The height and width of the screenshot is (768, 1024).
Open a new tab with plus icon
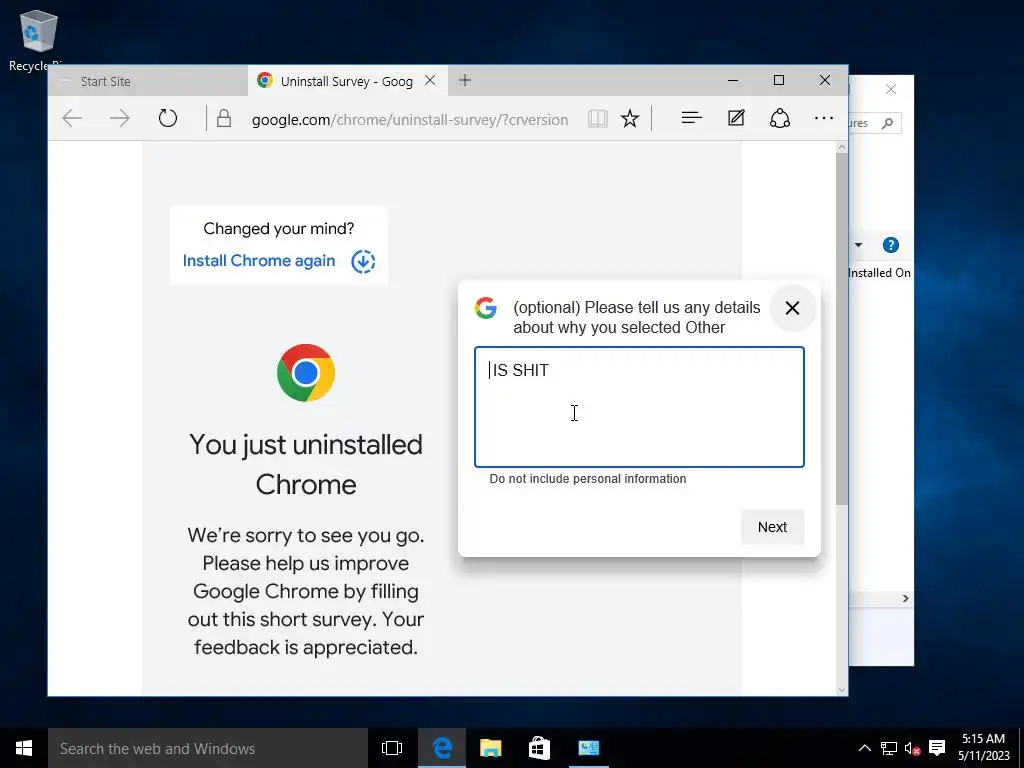tap(465, 80)
